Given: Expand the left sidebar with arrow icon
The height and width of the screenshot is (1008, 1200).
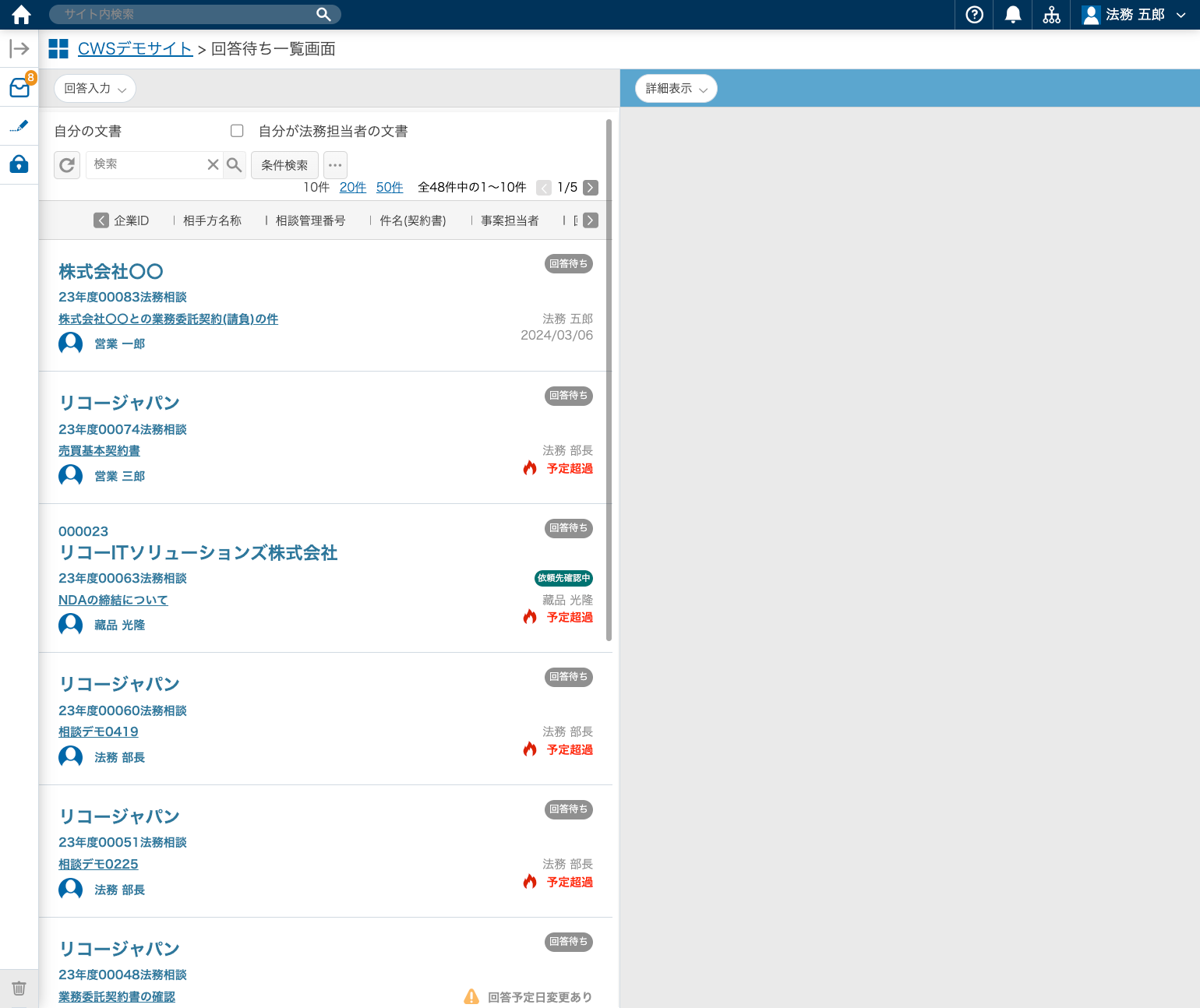Looking at the screenshot, I should tap(19, 49).
